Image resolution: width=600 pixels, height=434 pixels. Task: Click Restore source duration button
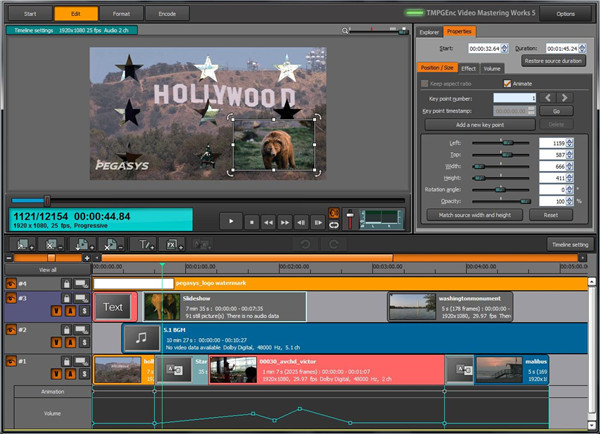(x=553, y=61)
